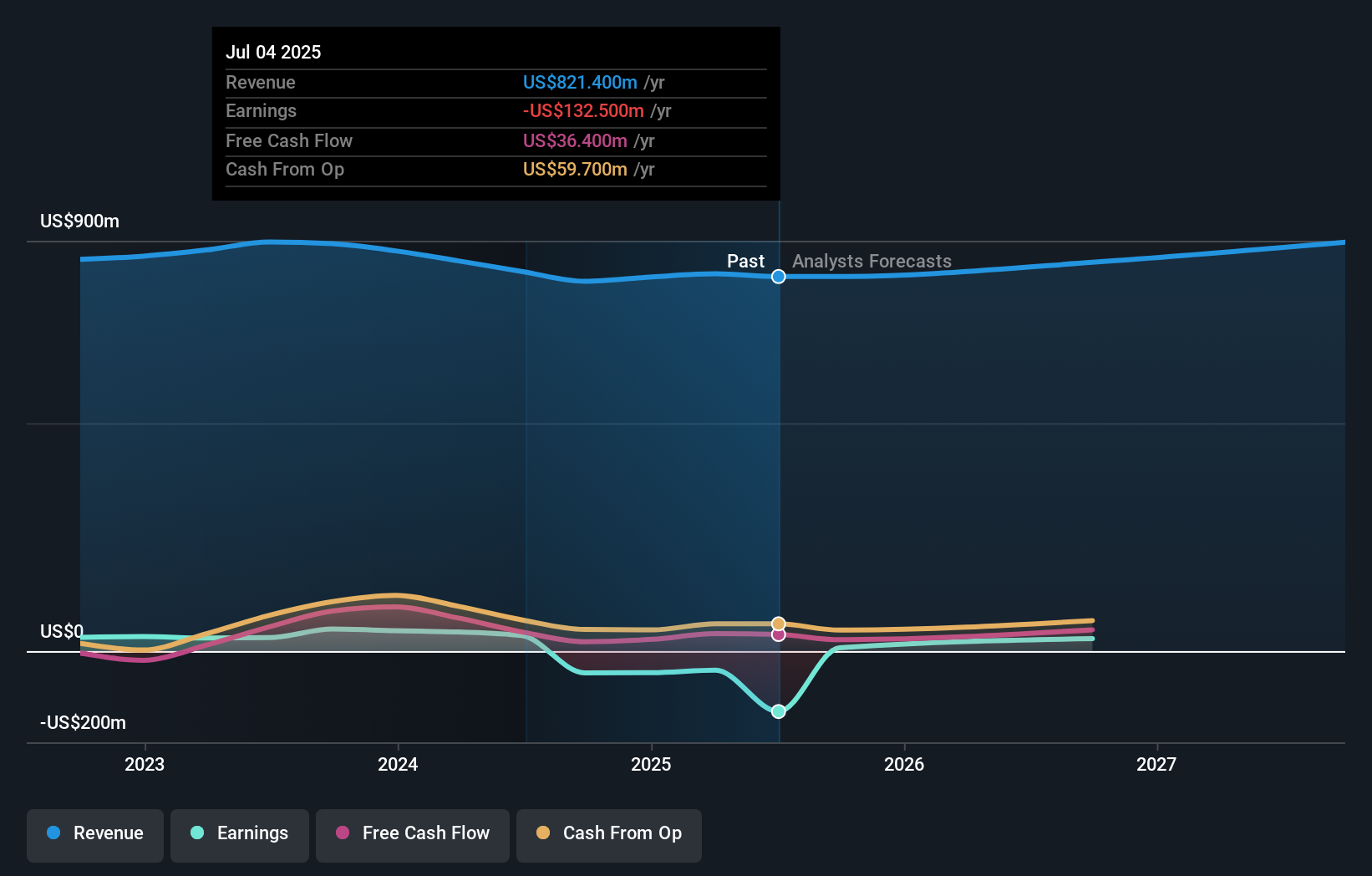
Task: Open the Analysts Forecasts section
Action: (871, 261)
